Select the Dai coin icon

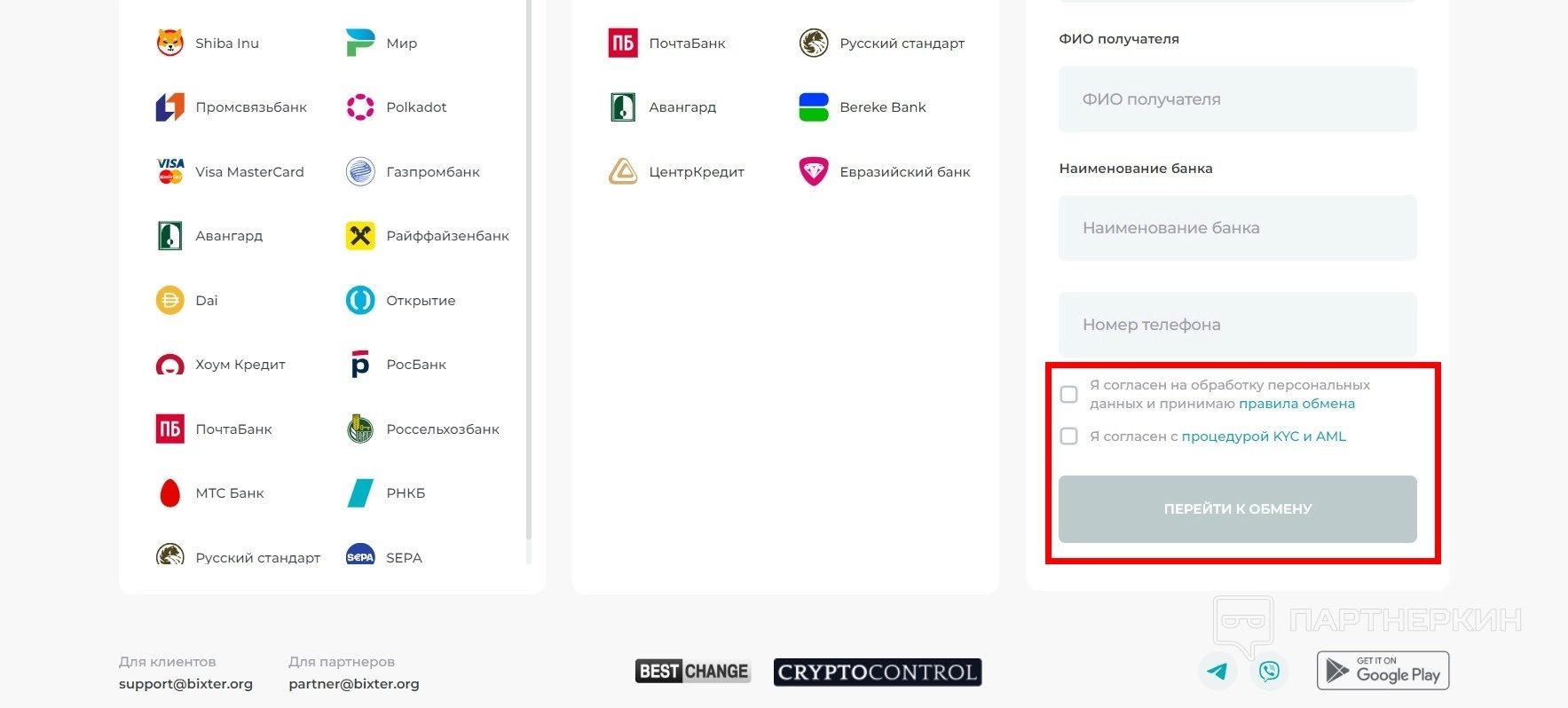point(169,300)
